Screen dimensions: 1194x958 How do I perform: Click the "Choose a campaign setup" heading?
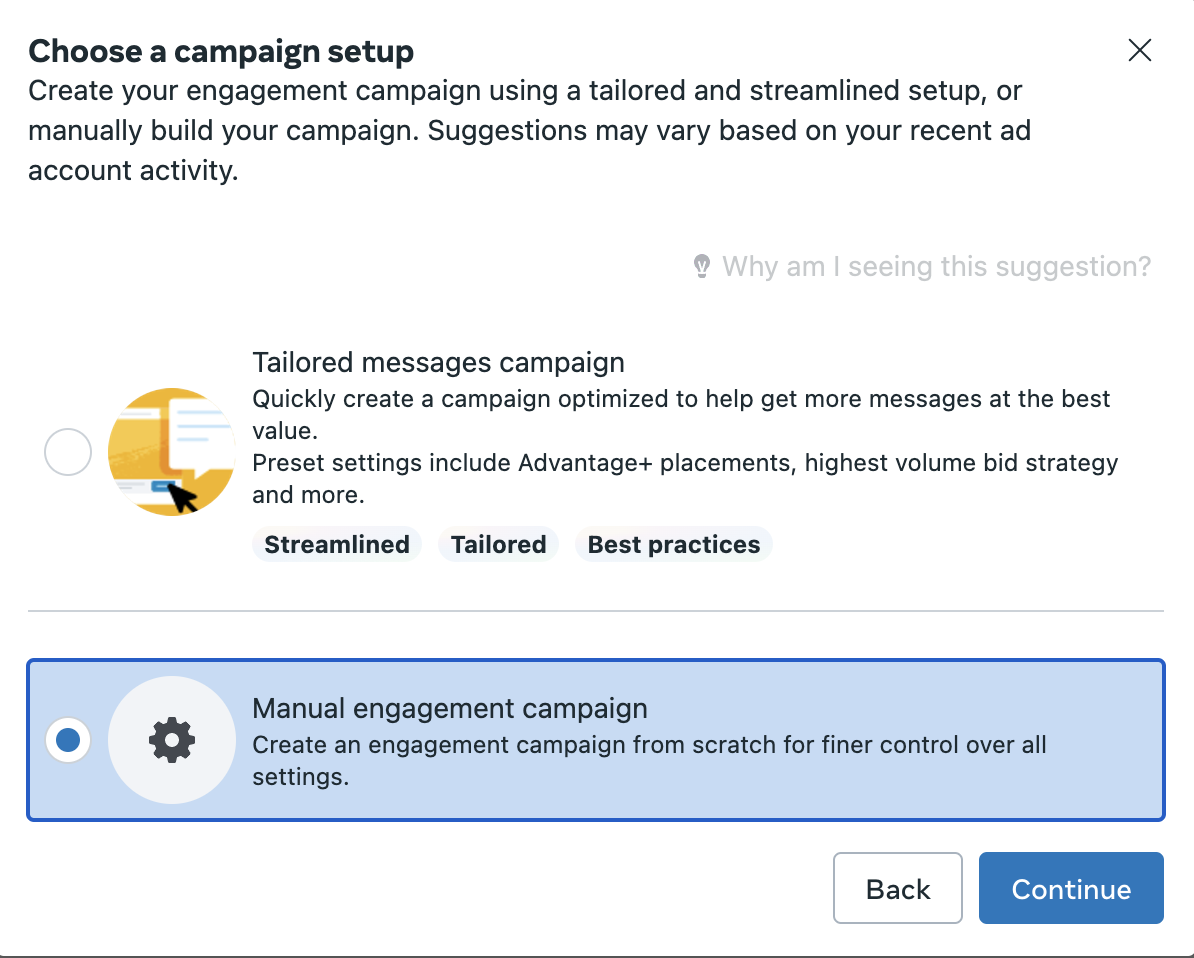point(221,51)
